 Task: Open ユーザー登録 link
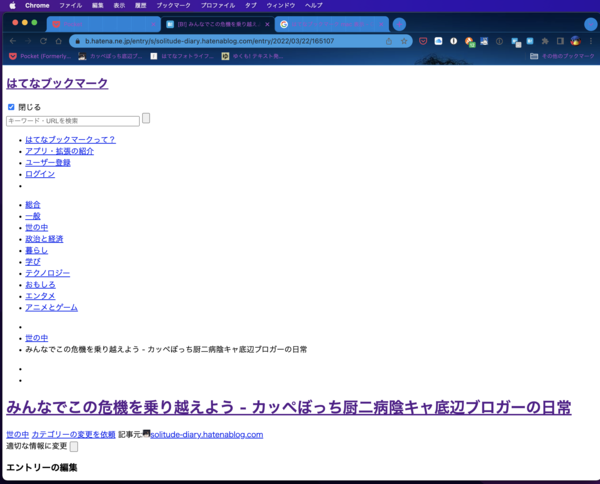(x=48, y=163)
